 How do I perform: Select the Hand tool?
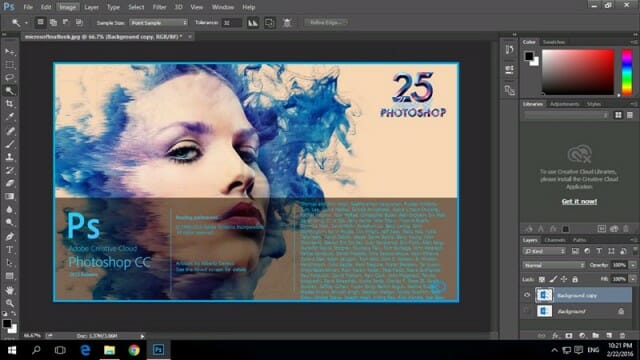(x=9, y=290)
